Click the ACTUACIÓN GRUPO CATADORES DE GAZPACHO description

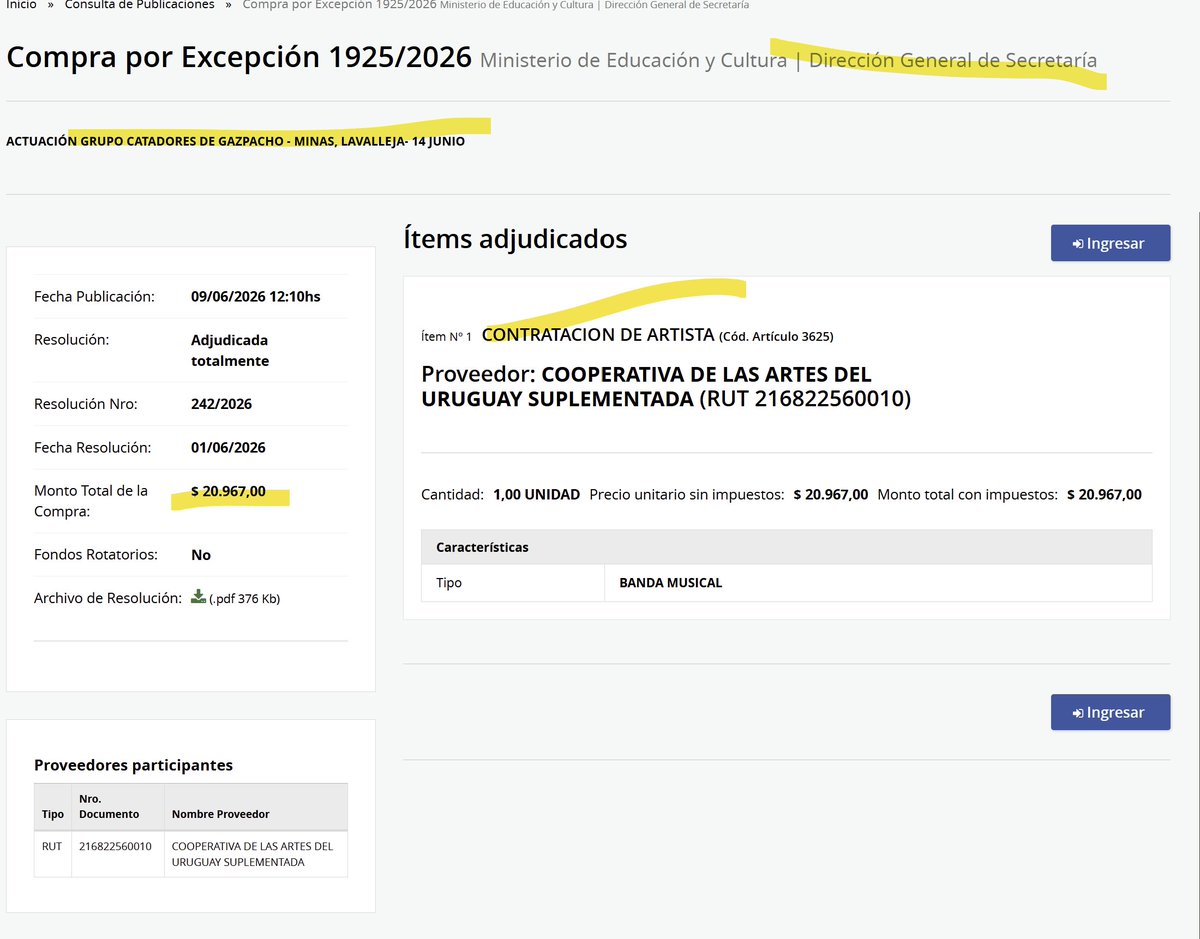tap(235, 141)
